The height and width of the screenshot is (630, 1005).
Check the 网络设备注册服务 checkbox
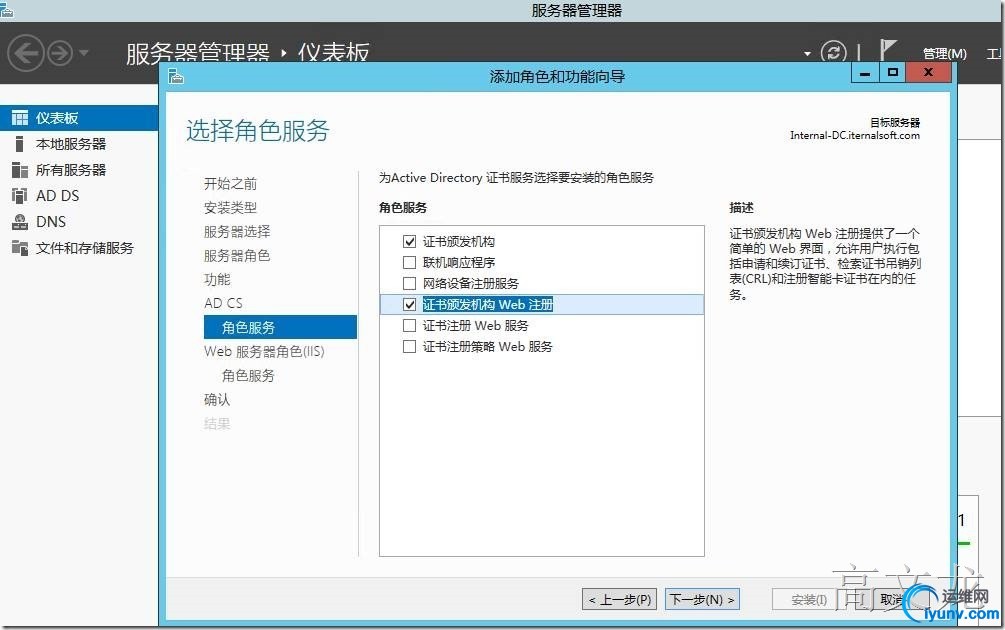coord(410,283)
